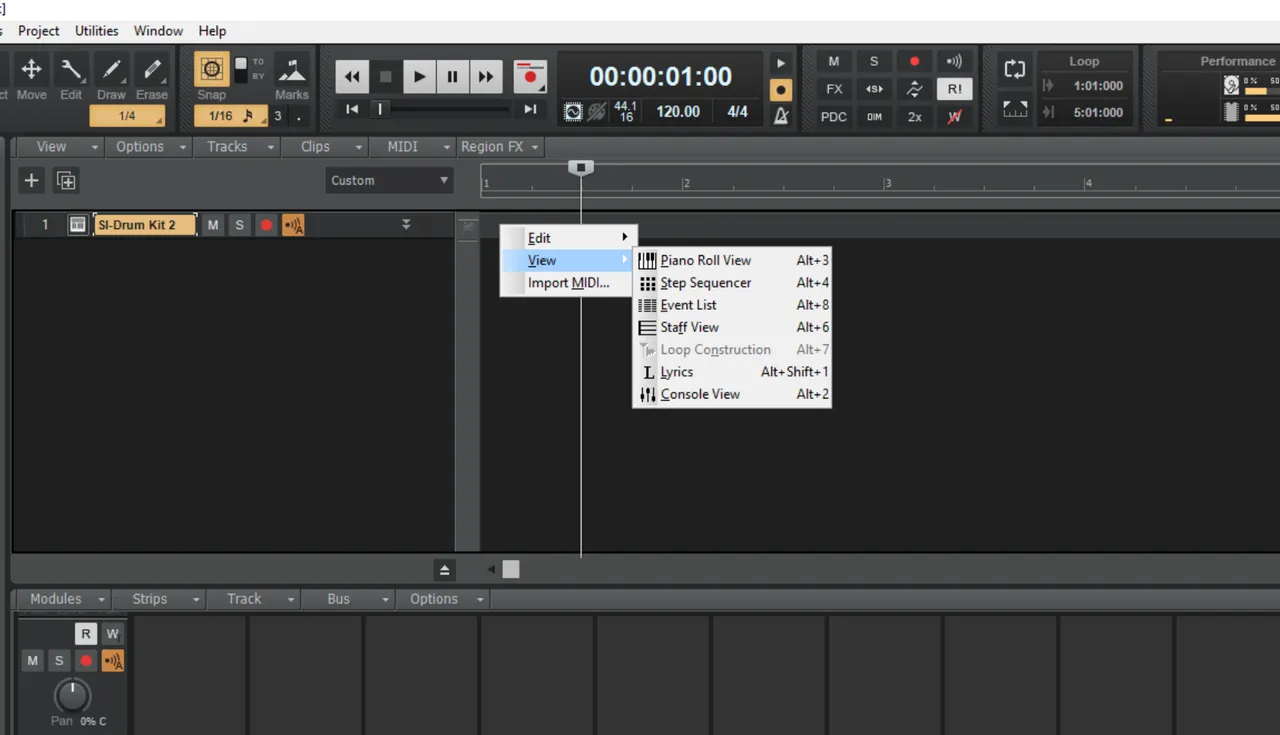Click the Stop transport button
The height and width of the screenshot is (735, 1280).
click(x=386, y=76)
